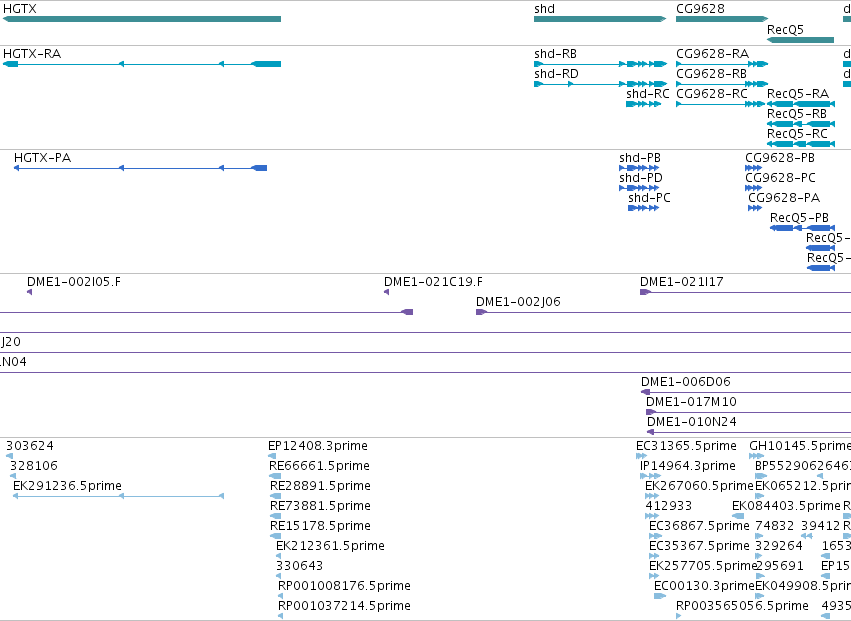Select the shd-RD transcript
The image size is (851, 621).
pos(600,84)
